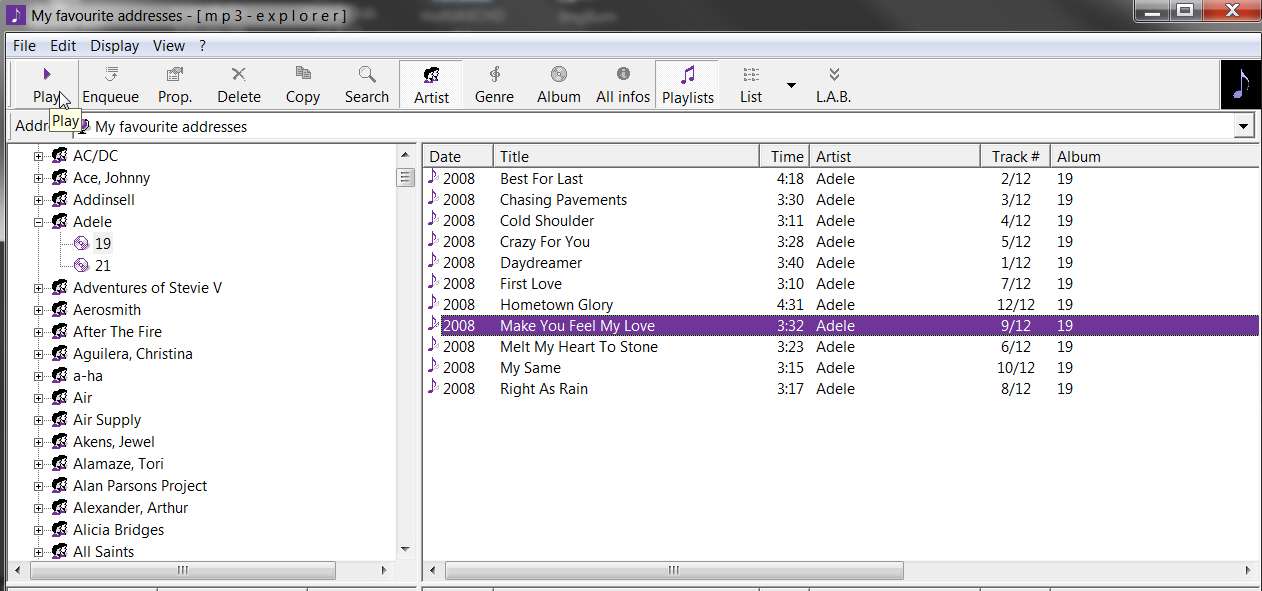Open the Edit menu
1262x591 pixels.
pyautogui.click(x=63, y=46)
